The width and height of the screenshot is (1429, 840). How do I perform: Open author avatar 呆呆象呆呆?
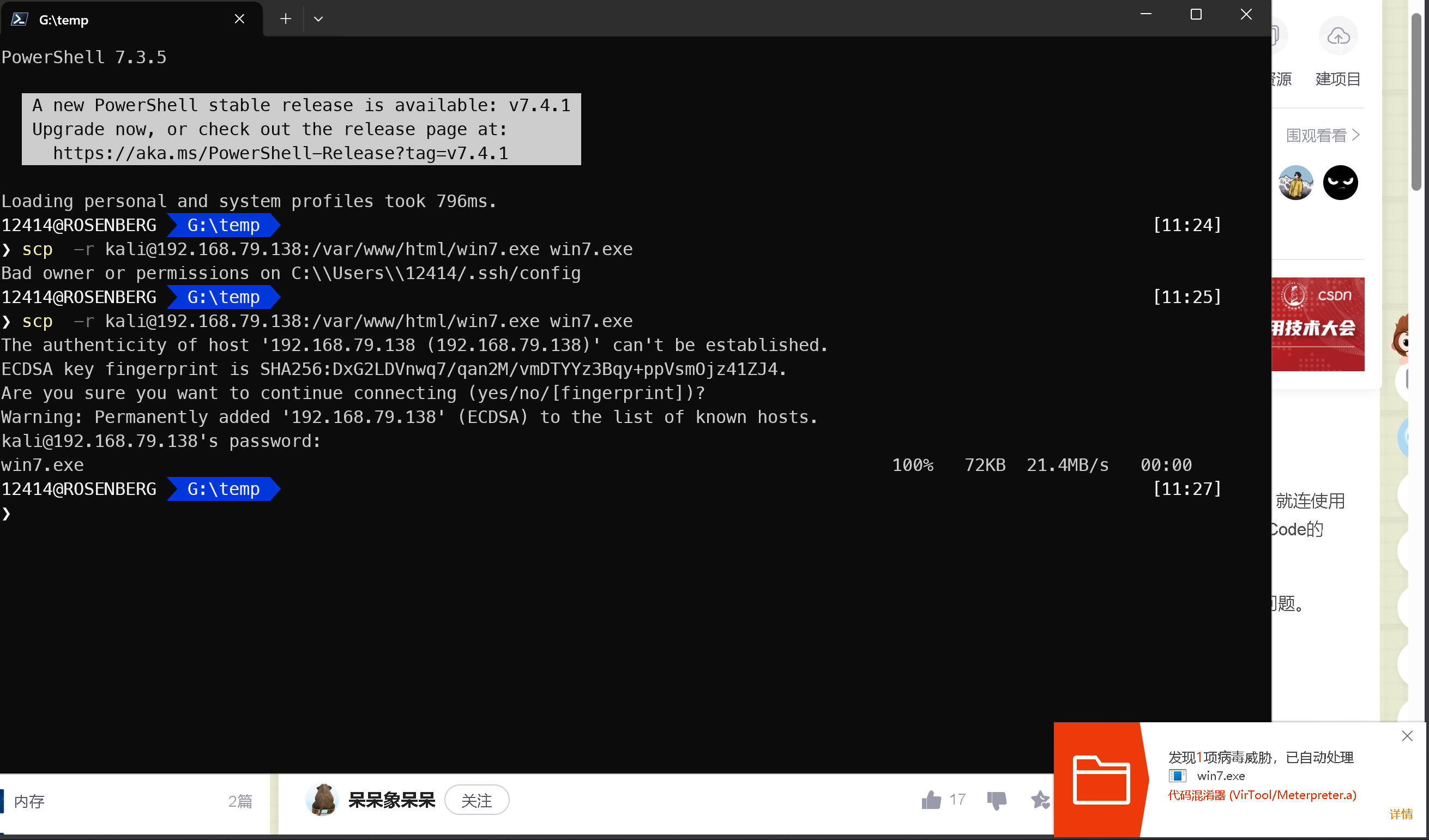[x=323, y=799]
